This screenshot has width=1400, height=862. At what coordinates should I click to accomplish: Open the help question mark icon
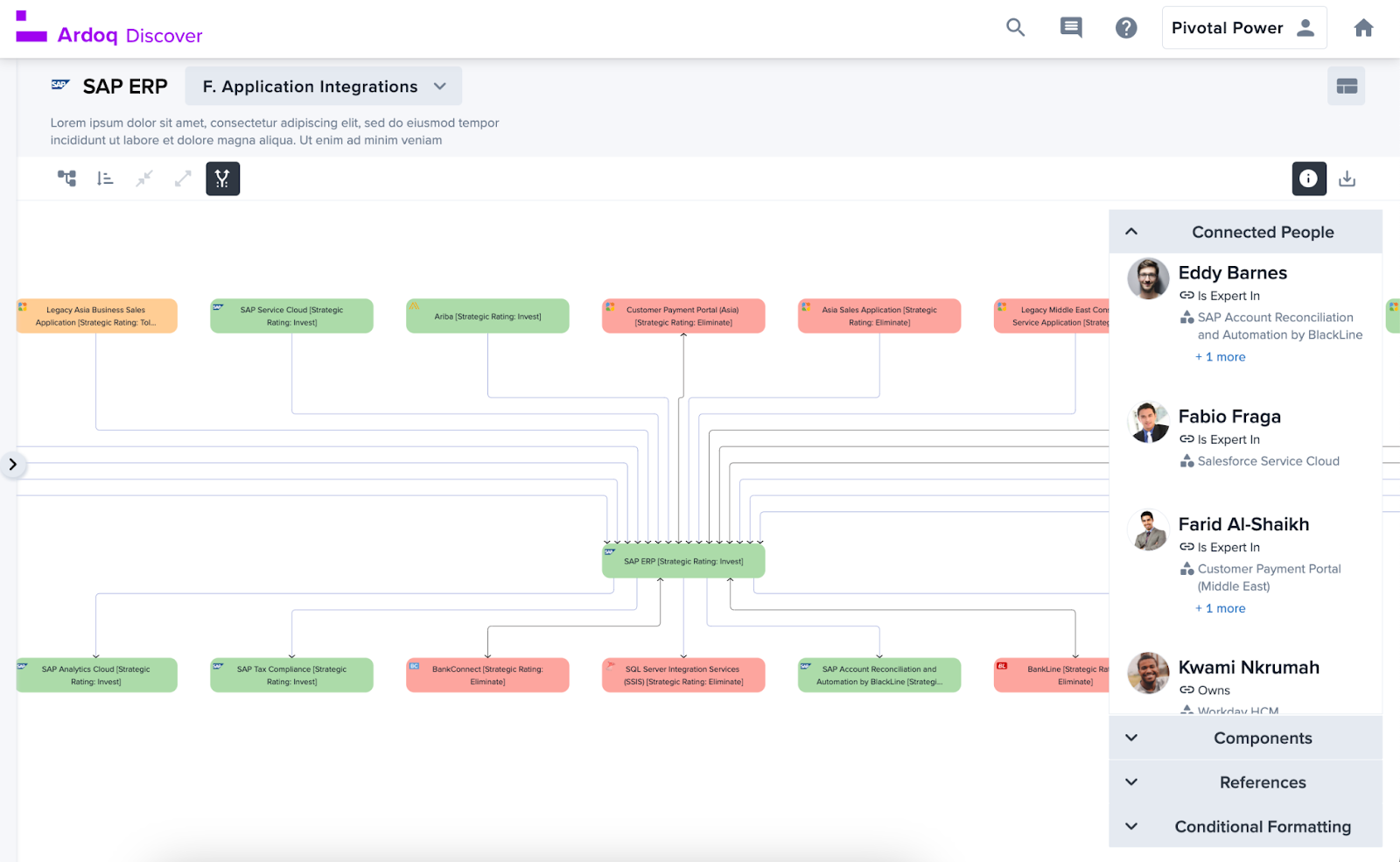[x=1126, y=27]
